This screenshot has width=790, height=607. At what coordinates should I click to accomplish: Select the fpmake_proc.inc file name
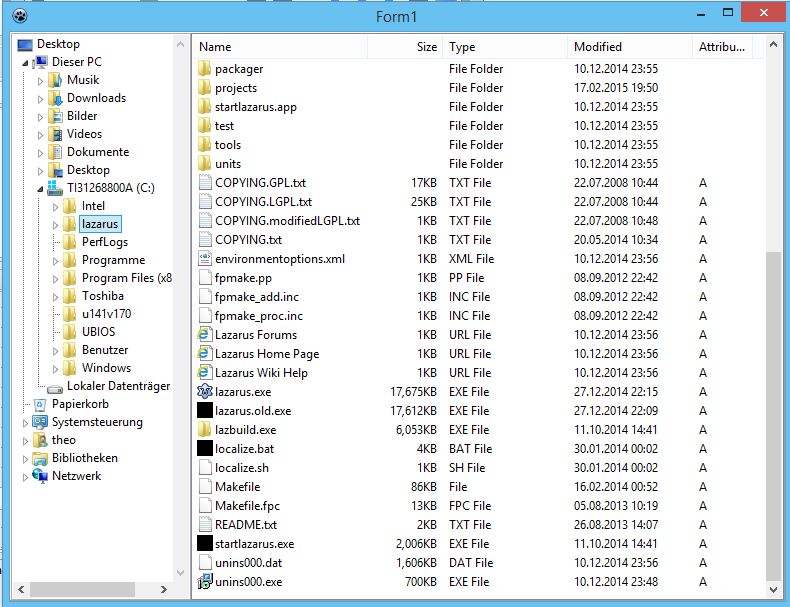pos(259,316)
